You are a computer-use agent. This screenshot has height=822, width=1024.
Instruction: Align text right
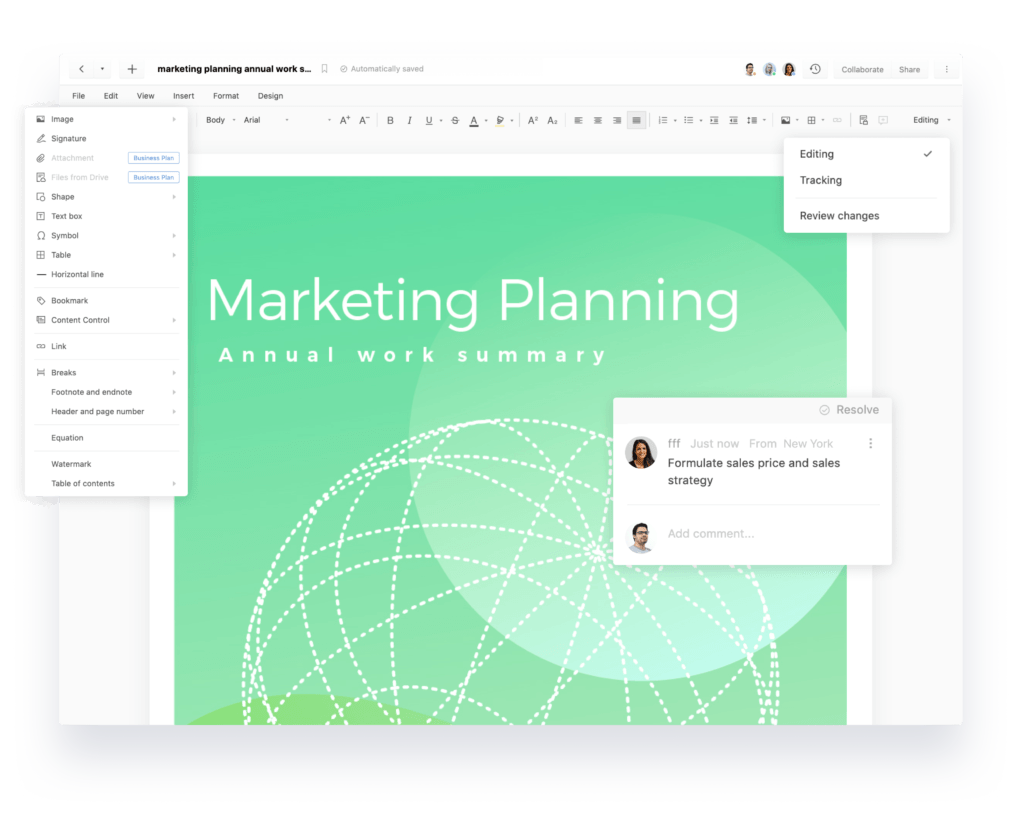pyautogui.click(x=617, y=120)
